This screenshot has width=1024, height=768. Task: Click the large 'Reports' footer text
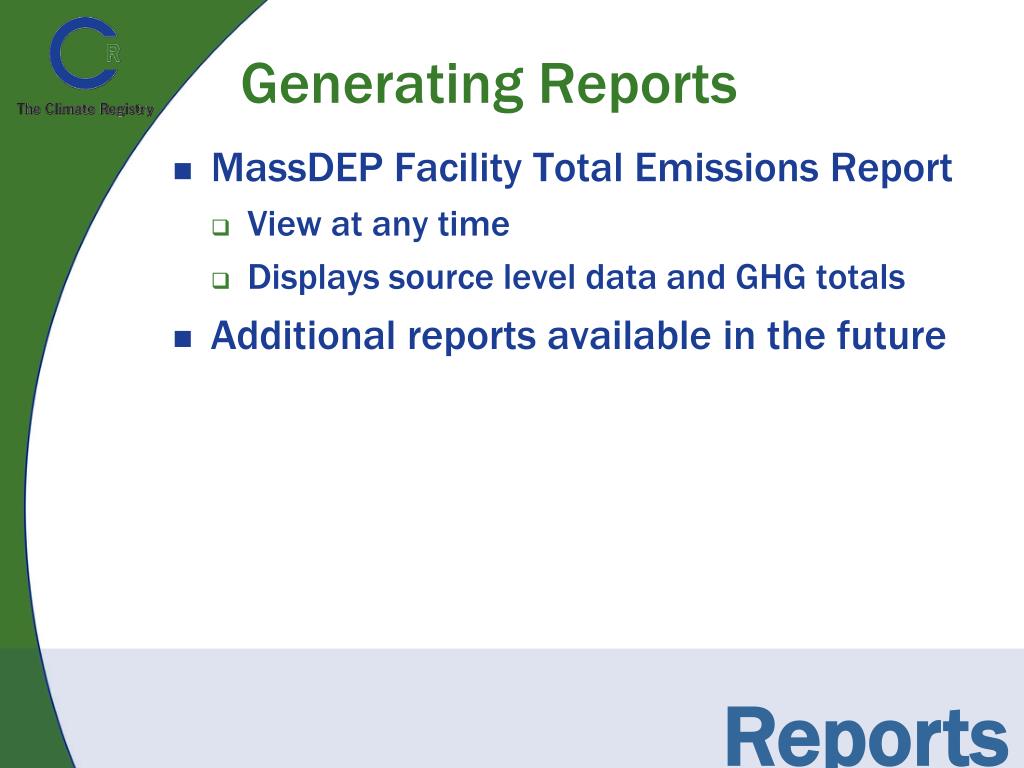867,737
